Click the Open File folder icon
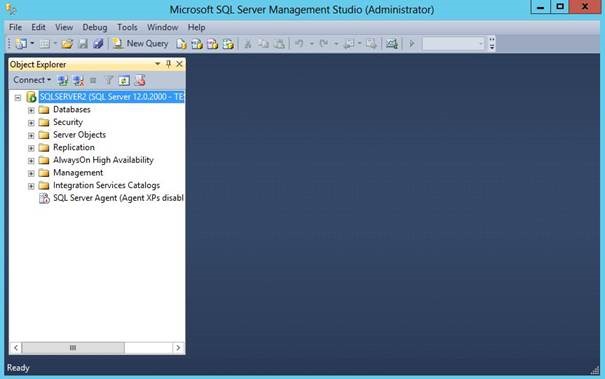Screen dimensions: 605x379 click(x=67, y=44)
